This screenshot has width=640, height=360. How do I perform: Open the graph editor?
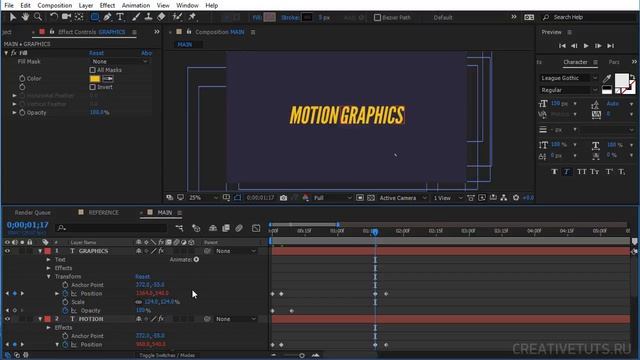pyautogui.click(x=256, y=228)
